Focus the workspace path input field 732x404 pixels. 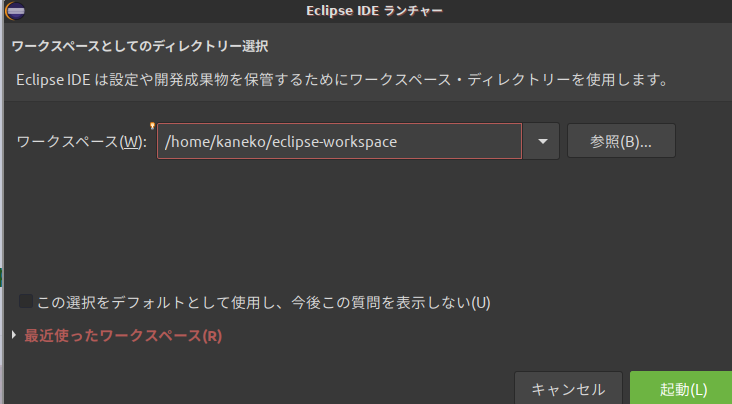(339, 141)
